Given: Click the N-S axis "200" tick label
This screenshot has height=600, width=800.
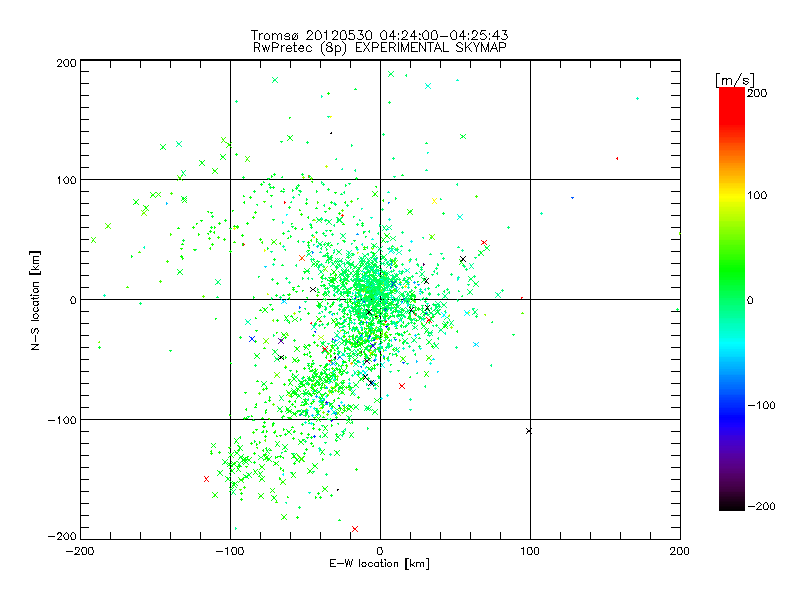Looking at the screenshot, I should (66, 63).
